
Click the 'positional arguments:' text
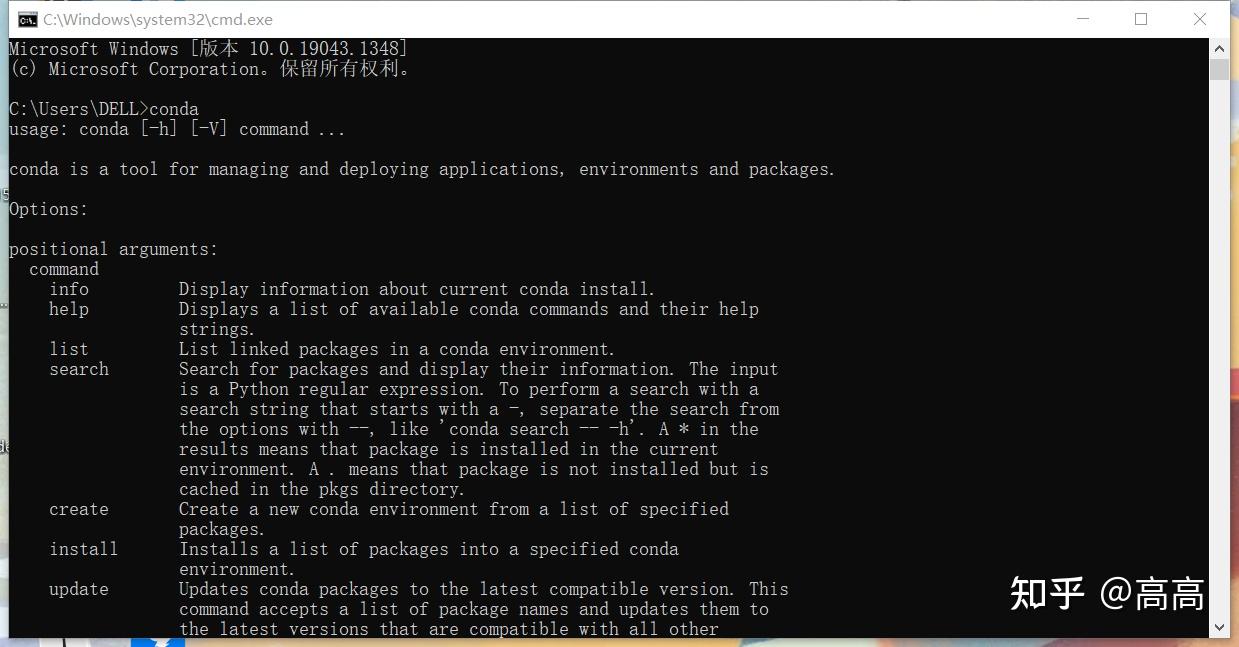tap(113, 249)
